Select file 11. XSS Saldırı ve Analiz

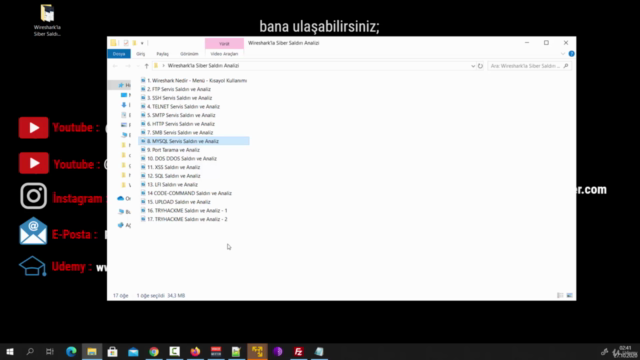pos(171,167)
